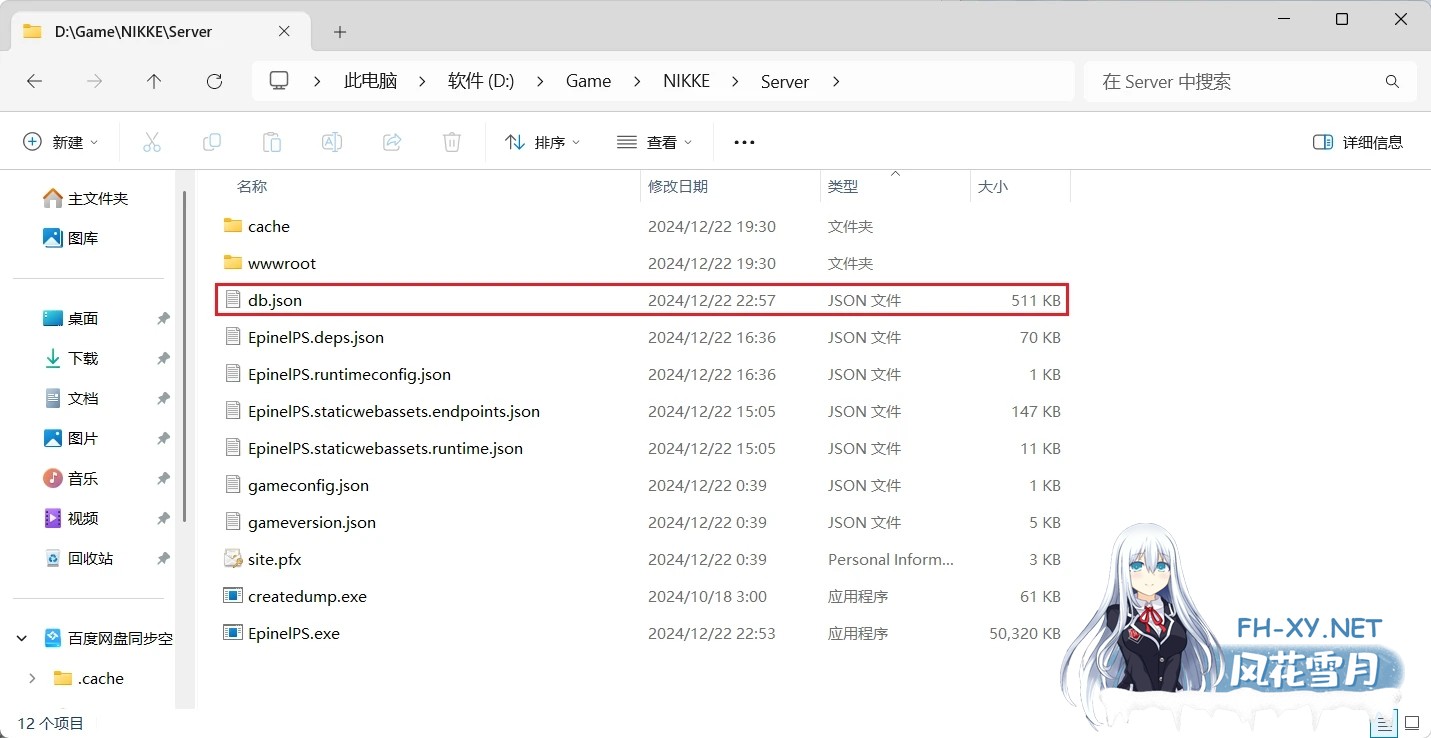
Task: Toggle the 详细信息 details pane
Action: point(1358,142)
